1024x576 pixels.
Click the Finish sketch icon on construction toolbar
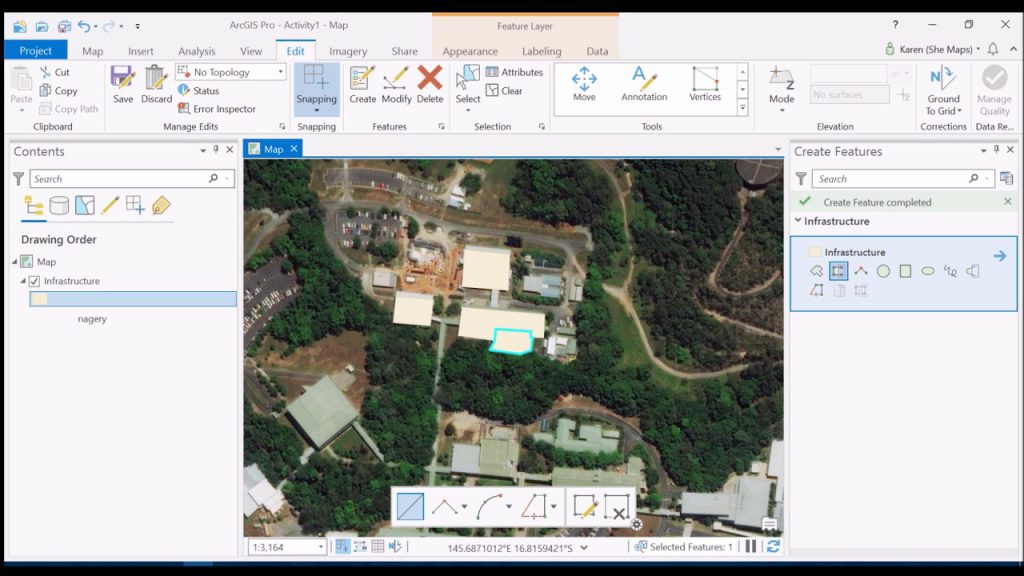(585, 507)
